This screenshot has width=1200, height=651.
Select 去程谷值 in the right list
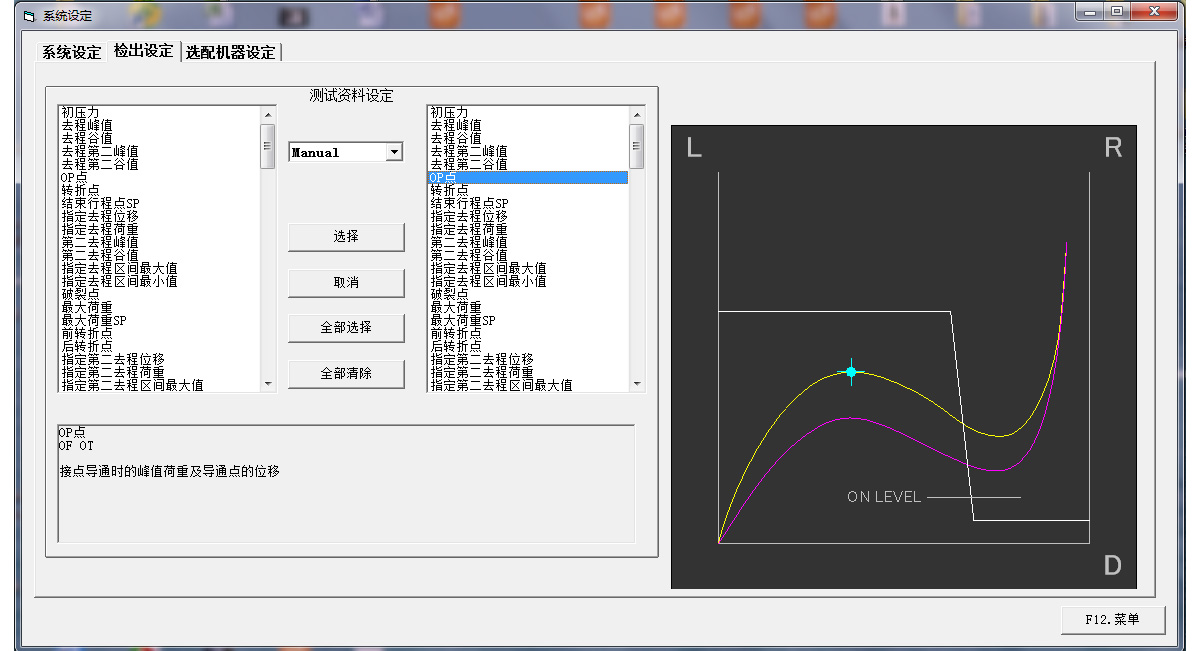point(528,138)
